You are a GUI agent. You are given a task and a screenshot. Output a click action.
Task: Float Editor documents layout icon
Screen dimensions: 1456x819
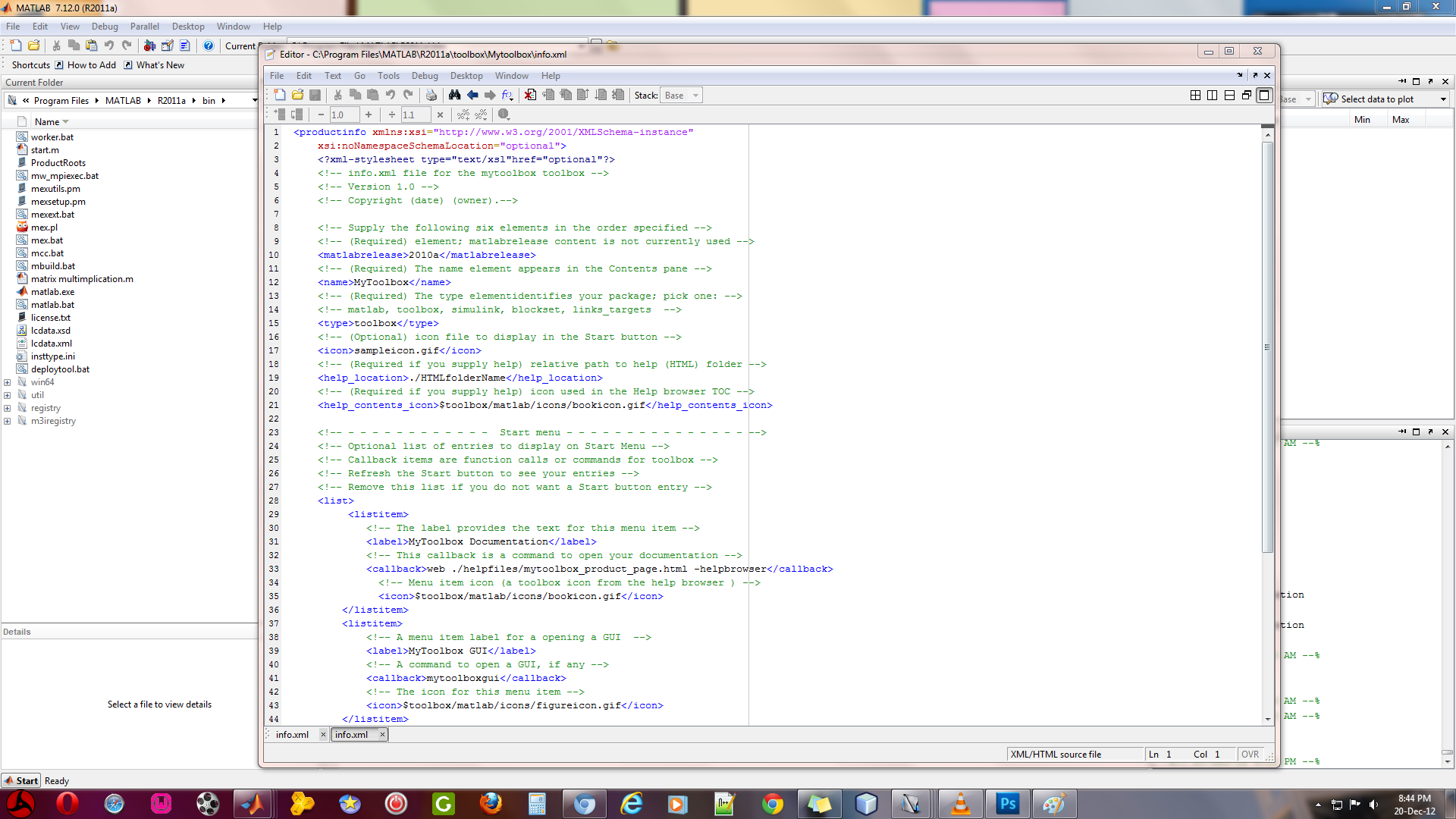(x=1247, y=95)
